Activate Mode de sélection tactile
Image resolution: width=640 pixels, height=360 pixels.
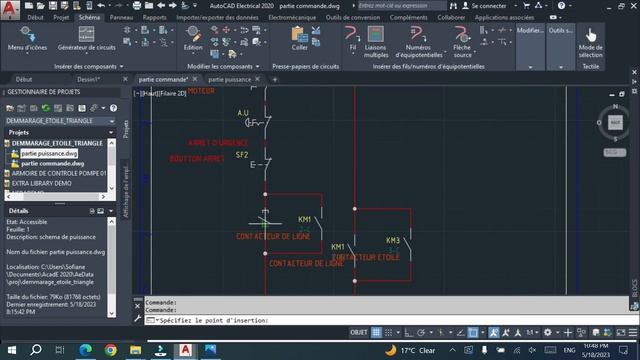(590, 42)
